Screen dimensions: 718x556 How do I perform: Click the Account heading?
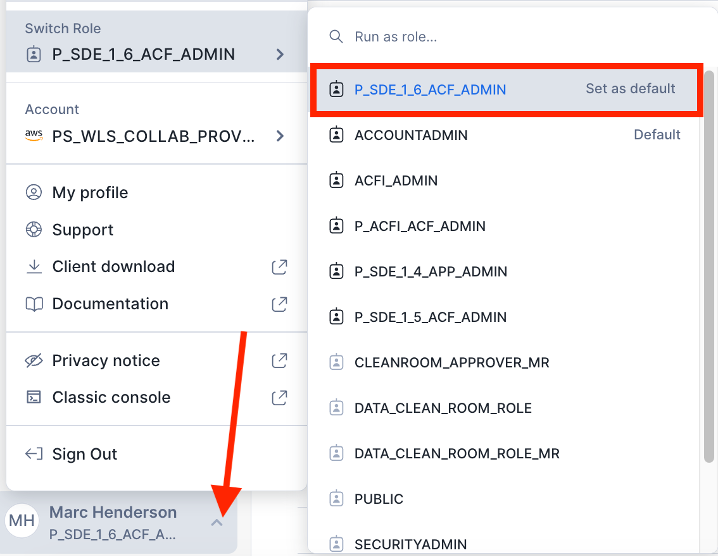coord(52,109)
